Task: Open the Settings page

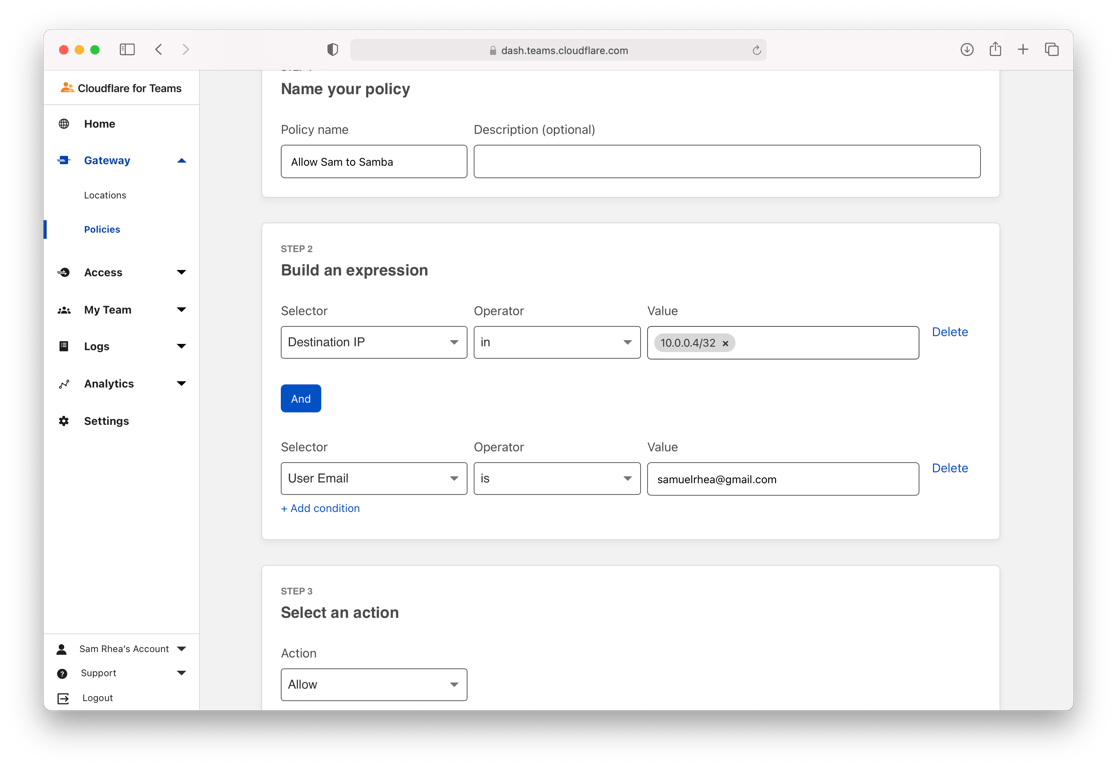Action: click(106, 421)
